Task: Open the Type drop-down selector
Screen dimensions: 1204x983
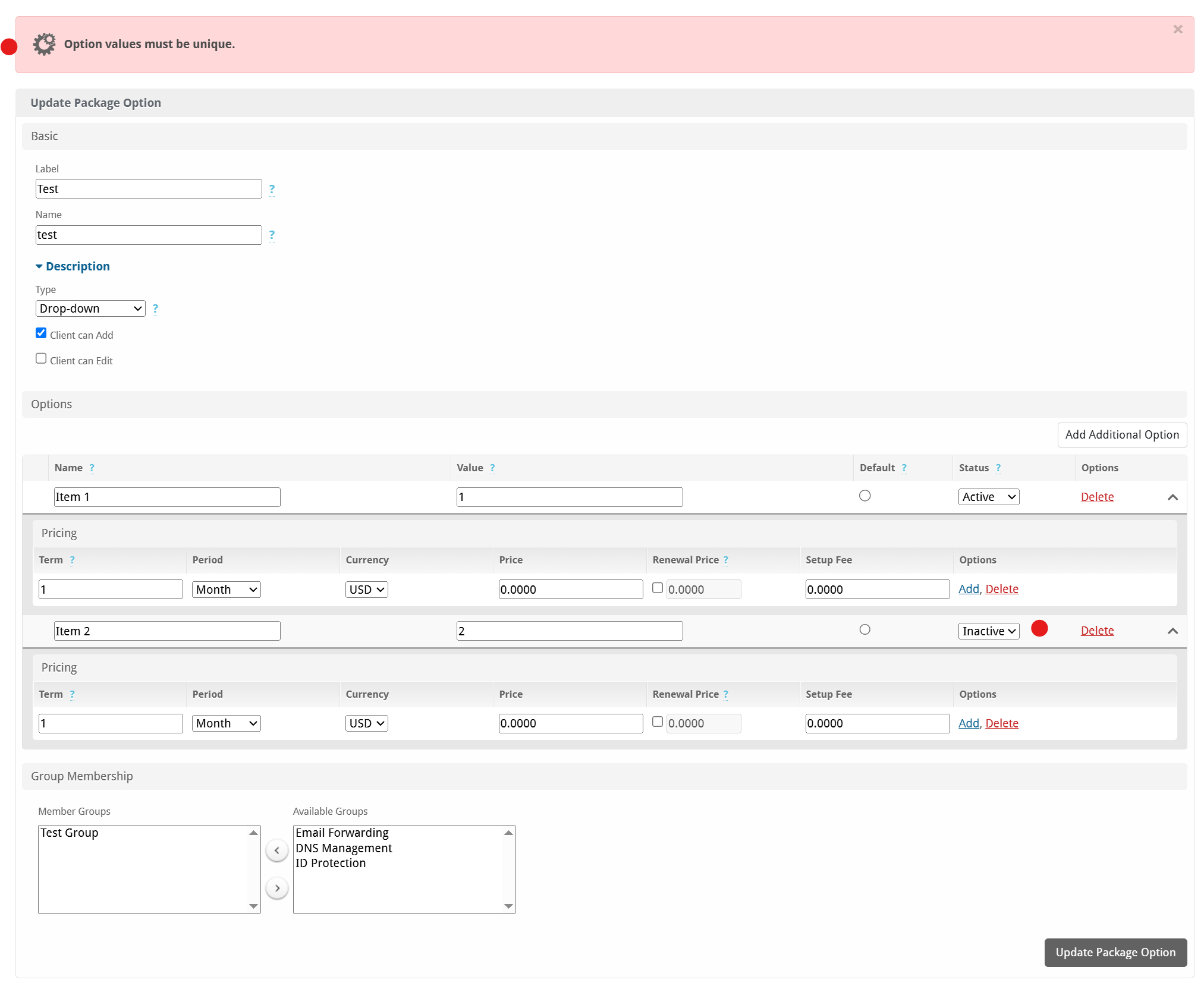Action: click(x=90, y=308)
